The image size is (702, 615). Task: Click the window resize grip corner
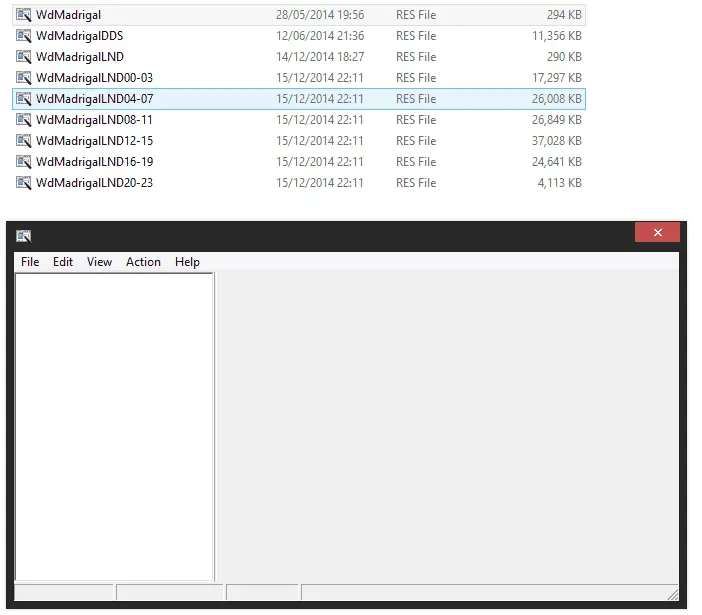(x=672, y=594)
